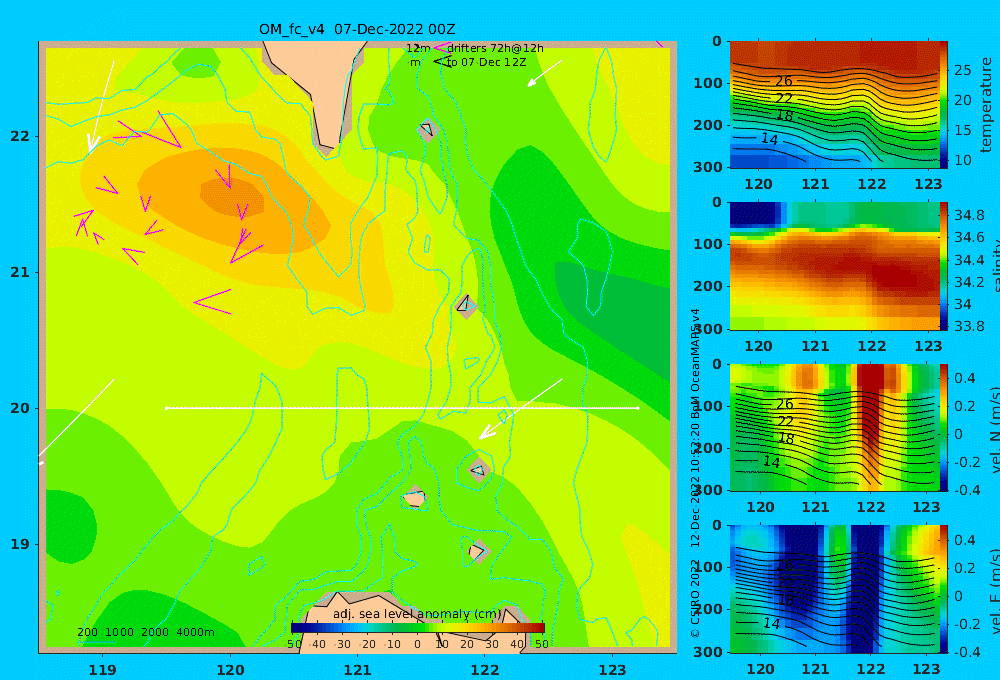
Task: Click the magenta drifter arrow legend symbol
Action: (441, 48)
